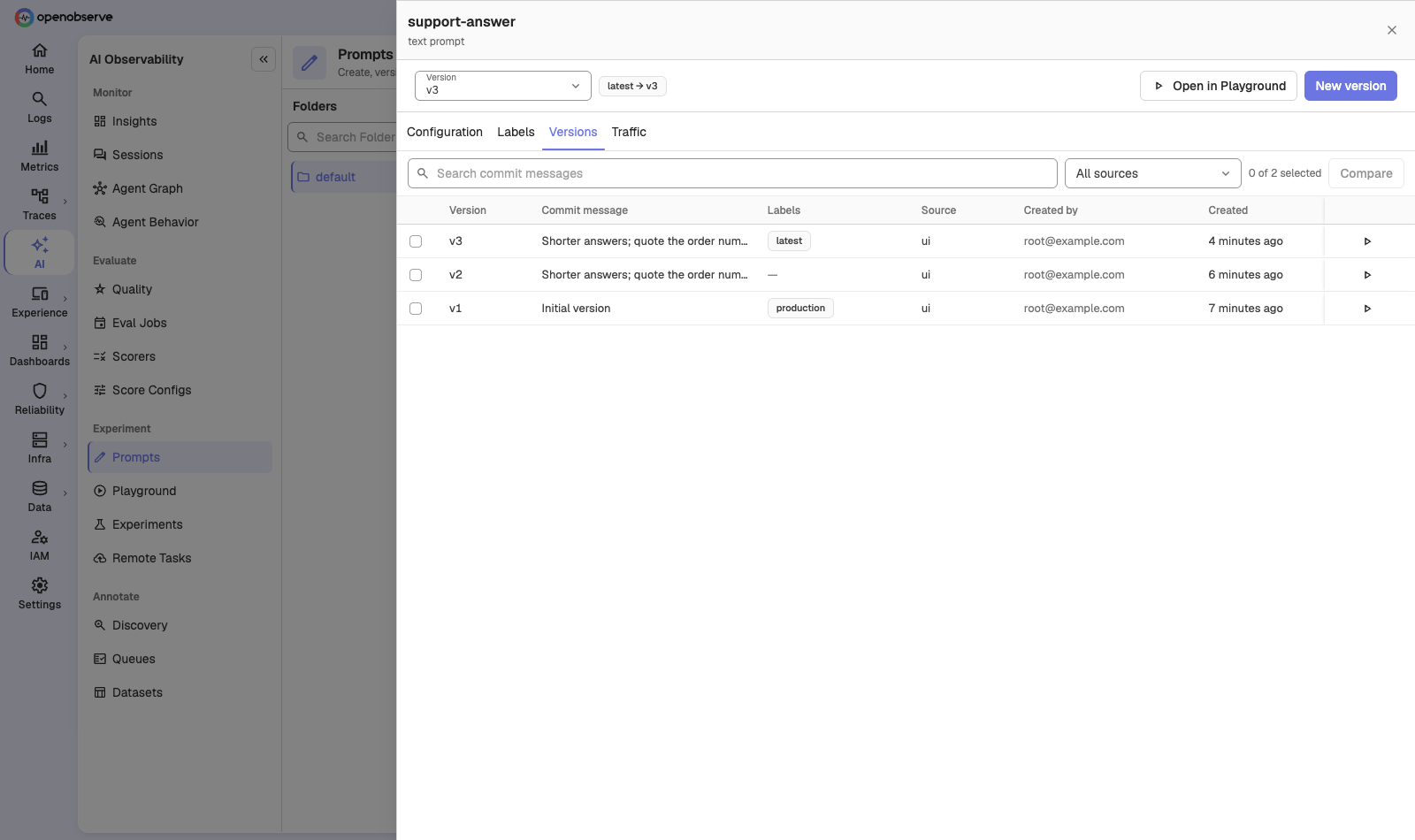Focus the Search commit messages field
This screenshot has height=840, width=1415.
point(732,173)
